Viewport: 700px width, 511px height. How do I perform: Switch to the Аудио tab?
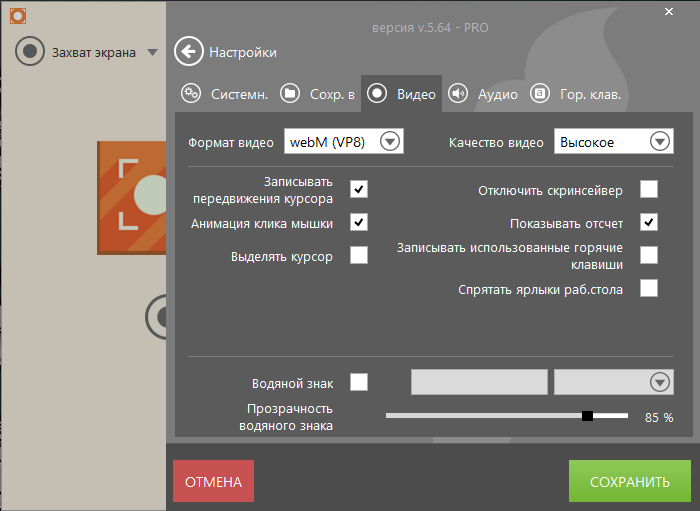483,94
